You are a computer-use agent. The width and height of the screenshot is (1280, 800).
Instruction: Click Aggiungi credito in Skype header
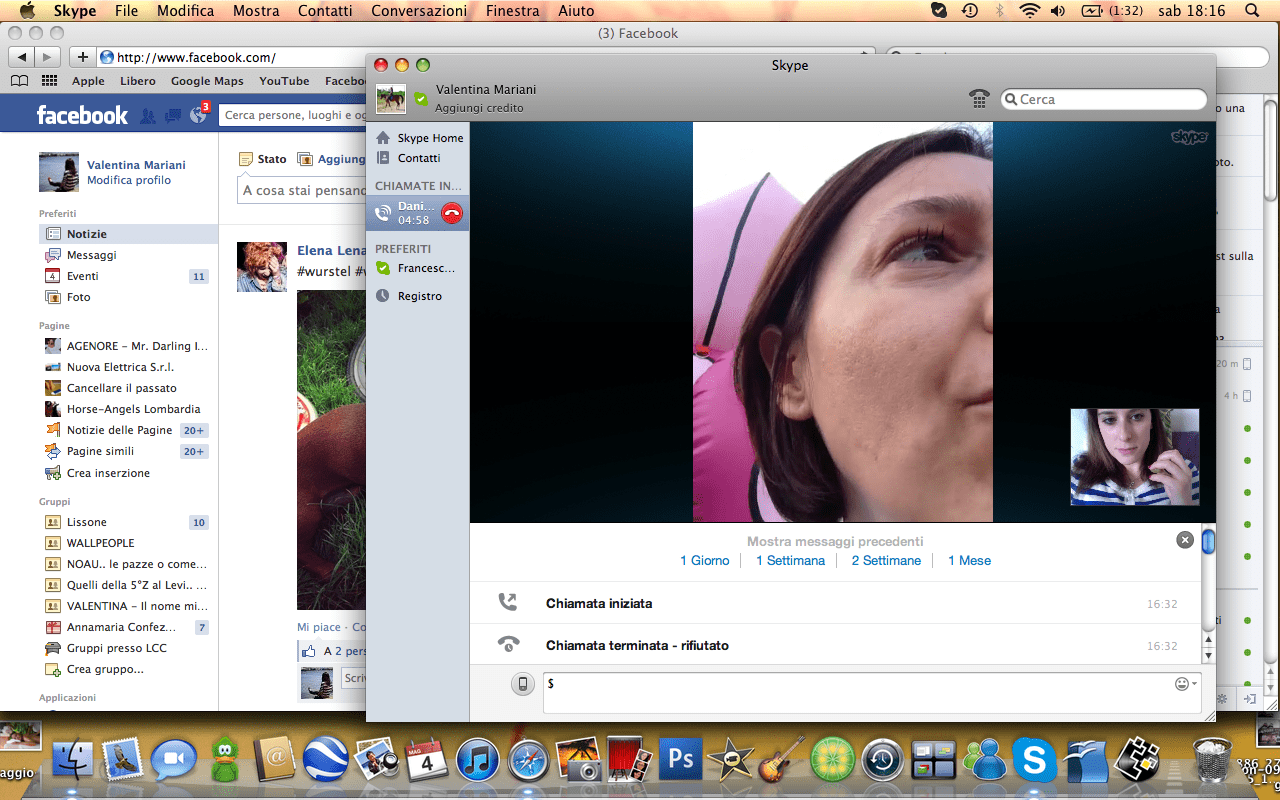coord(479,108)
